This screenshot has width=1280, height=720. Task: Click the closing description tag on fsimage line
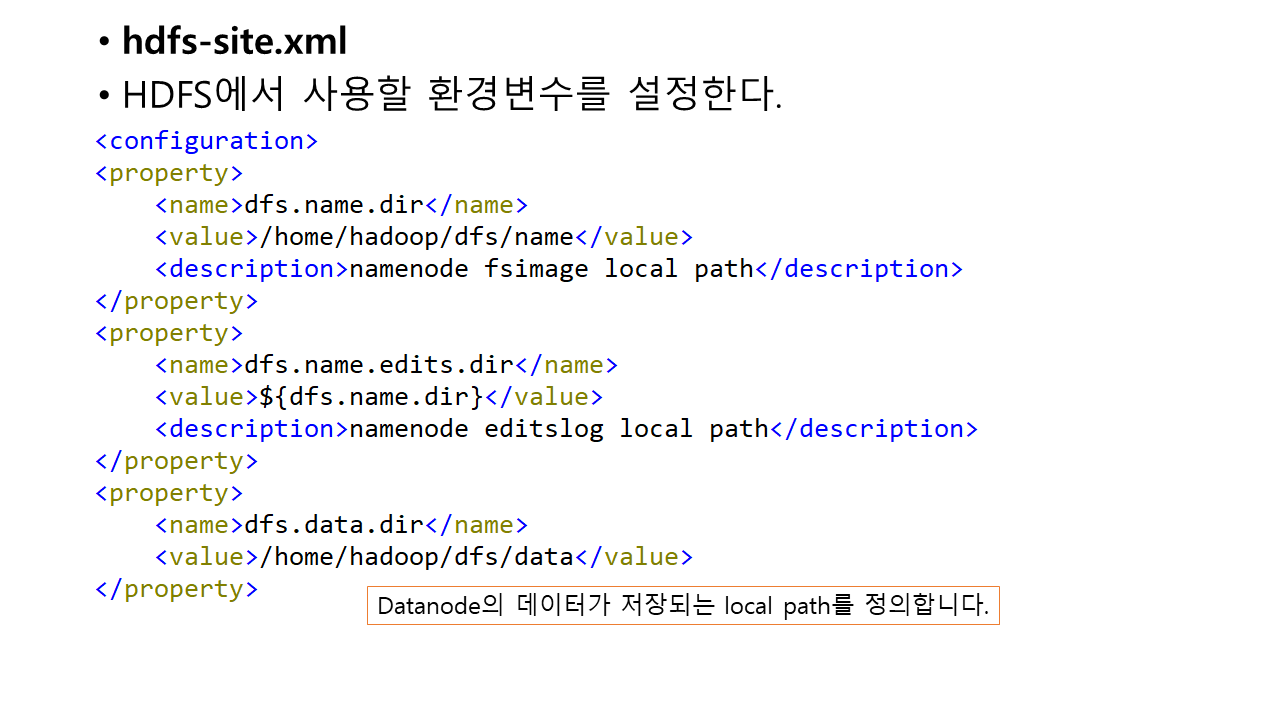pyautogui.click(x=858, y=269)
